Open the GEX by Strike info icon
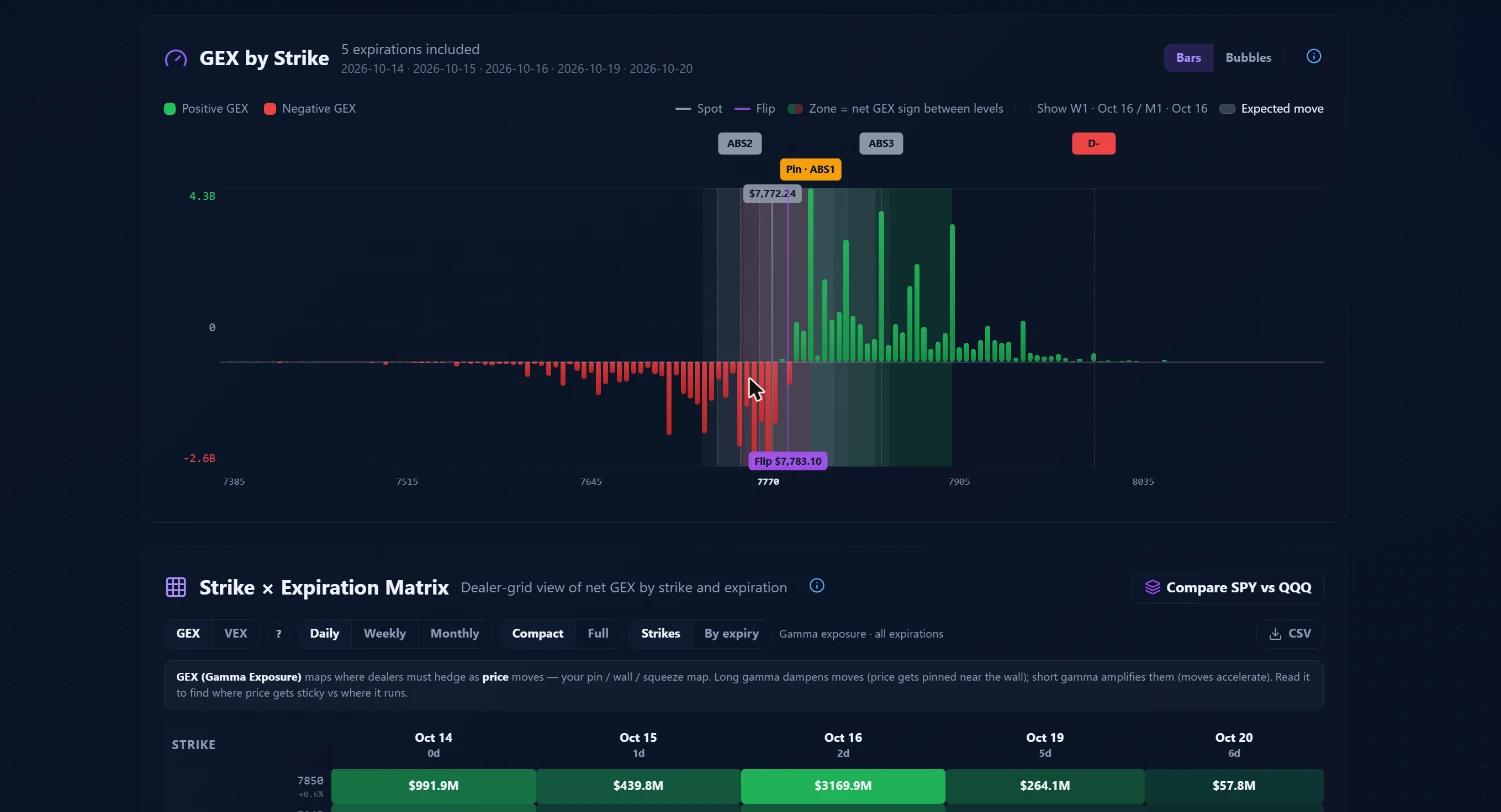 pyautogui.click(x=1314, y=57)
